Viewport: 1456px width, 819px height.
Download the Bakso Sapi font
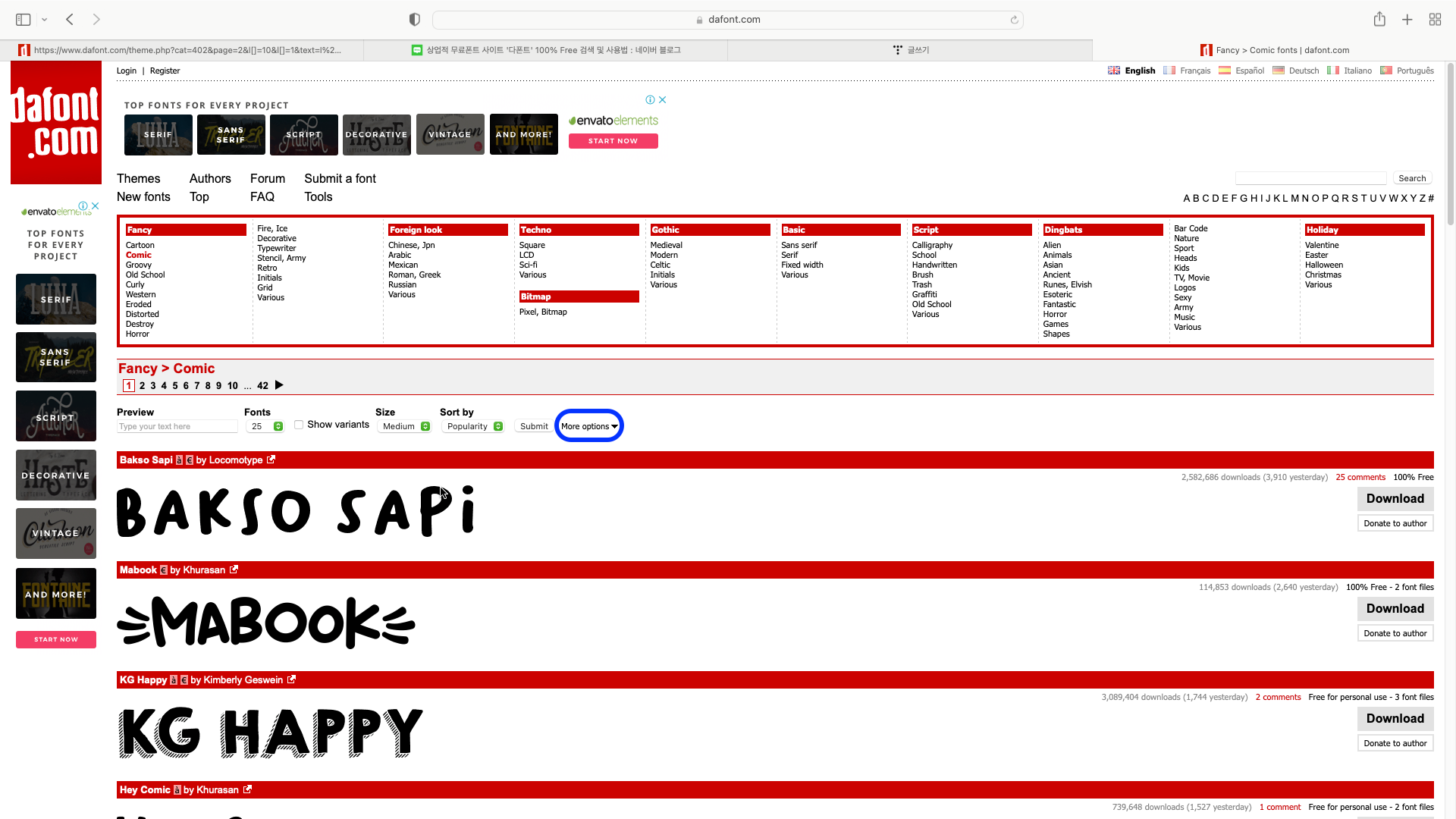1395,498
